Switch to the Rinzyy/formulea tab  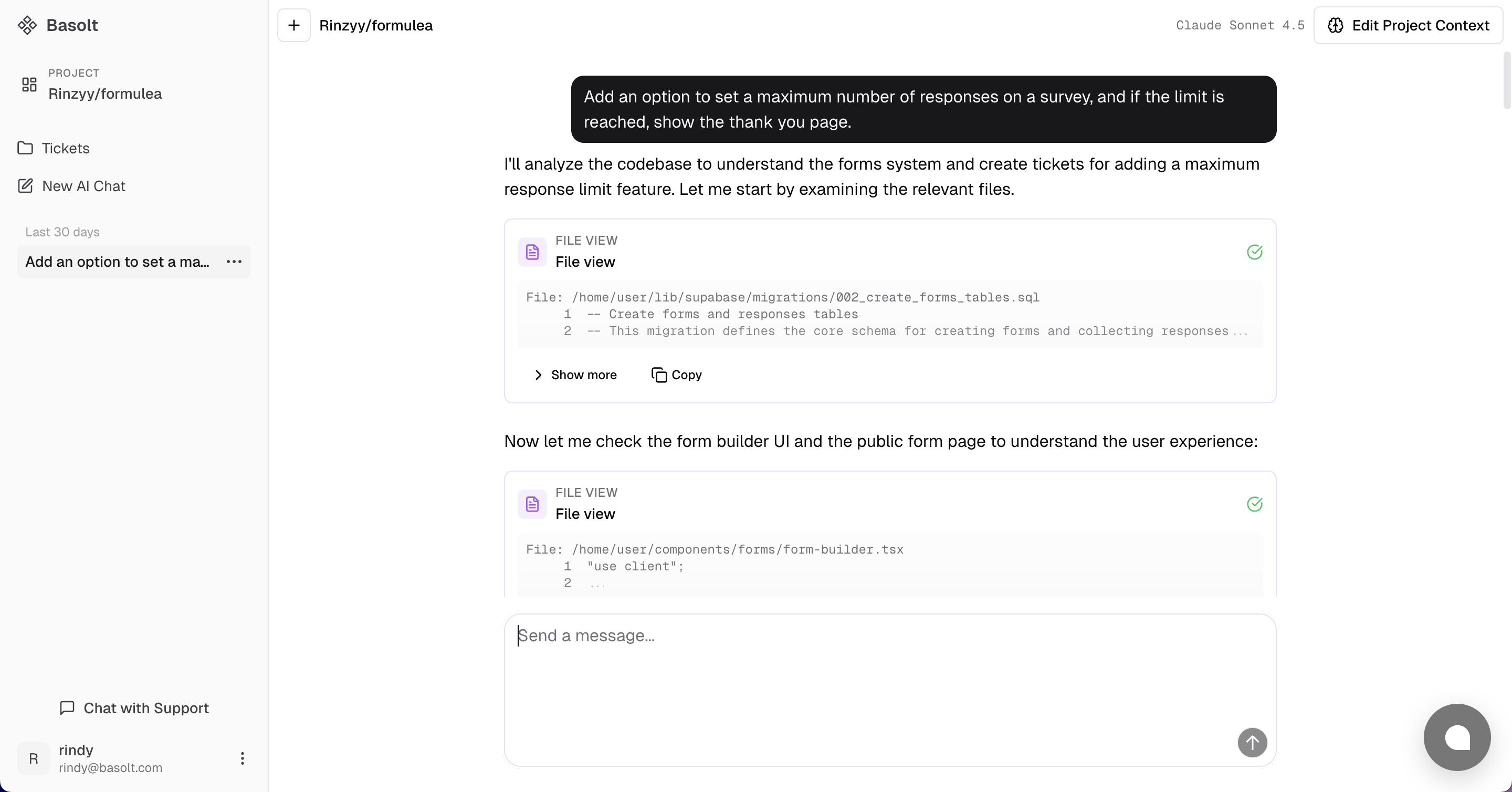376,25
